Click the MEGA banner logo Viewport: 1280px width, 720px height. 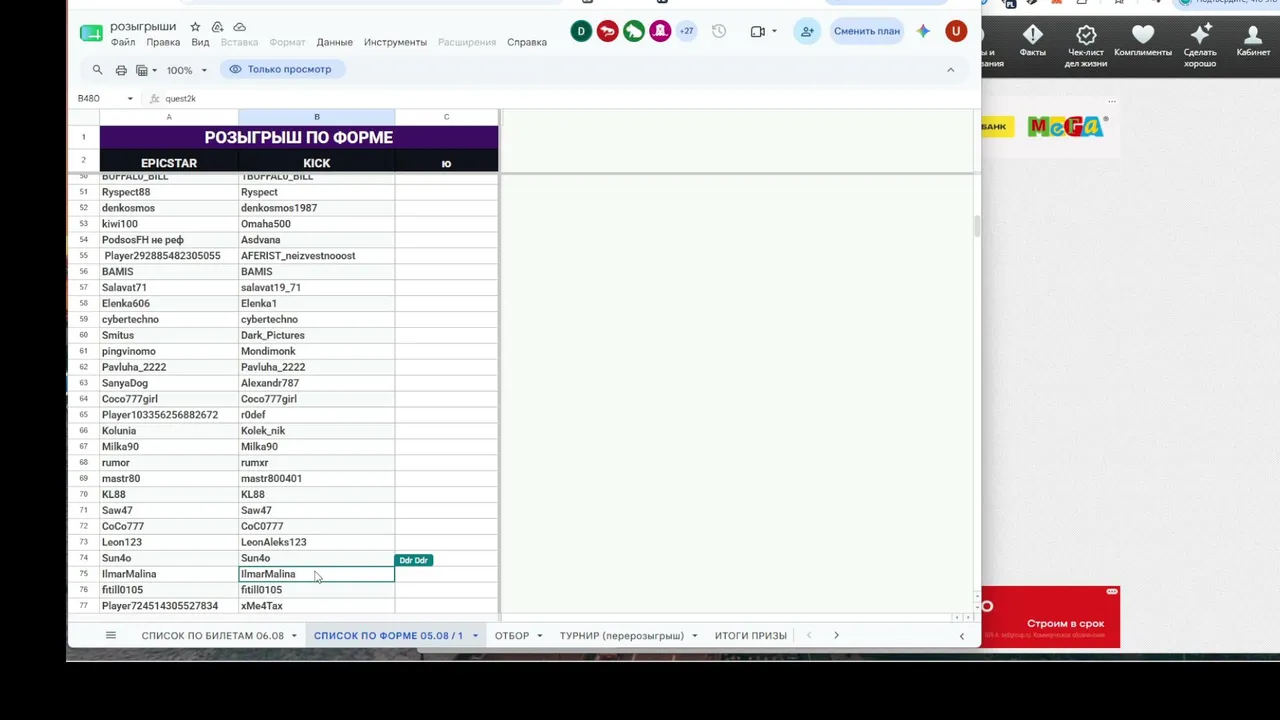pyautogui.click(x=1066, y=126)
